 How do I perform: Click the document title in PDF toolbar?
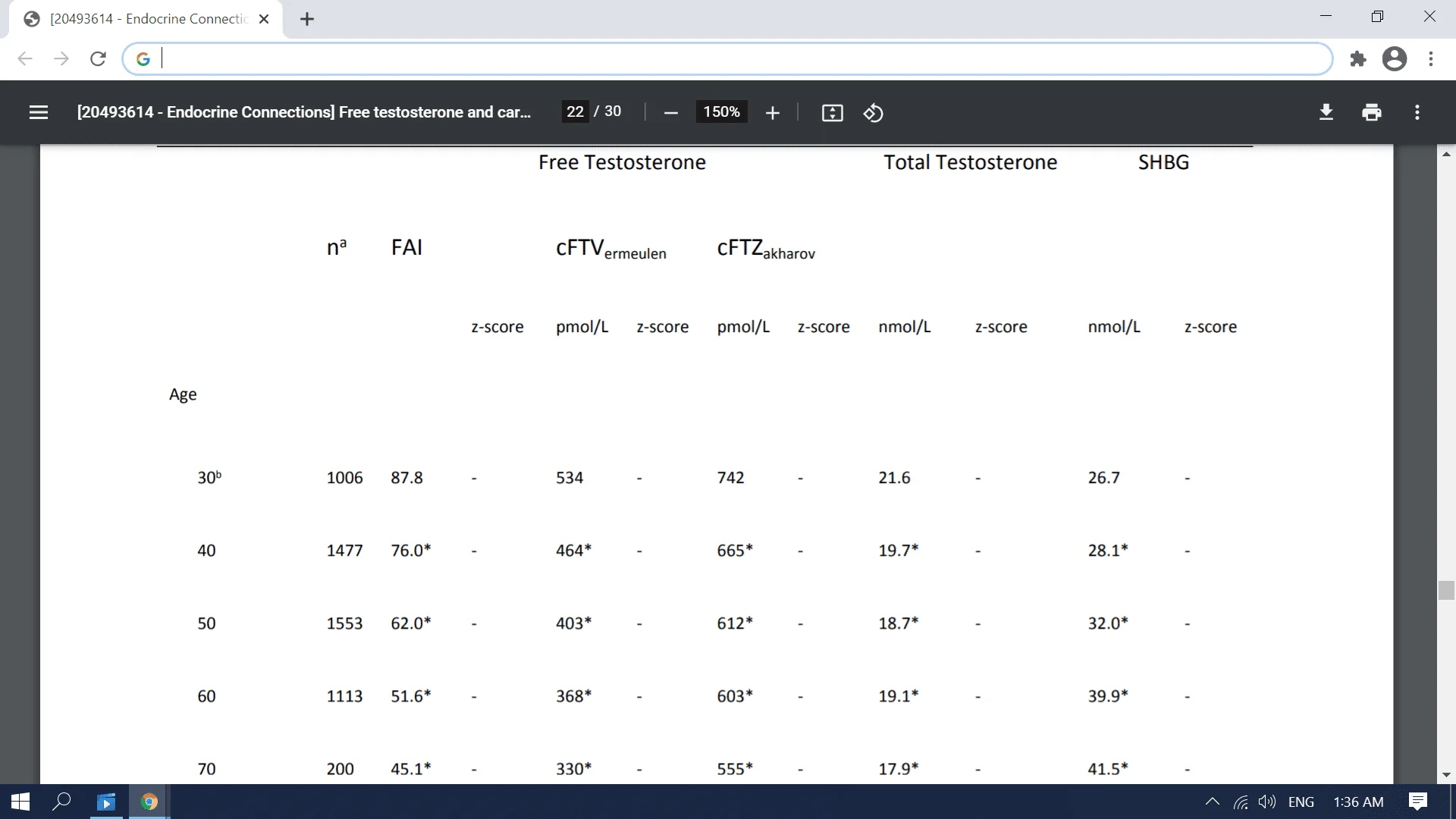(303, 112)
